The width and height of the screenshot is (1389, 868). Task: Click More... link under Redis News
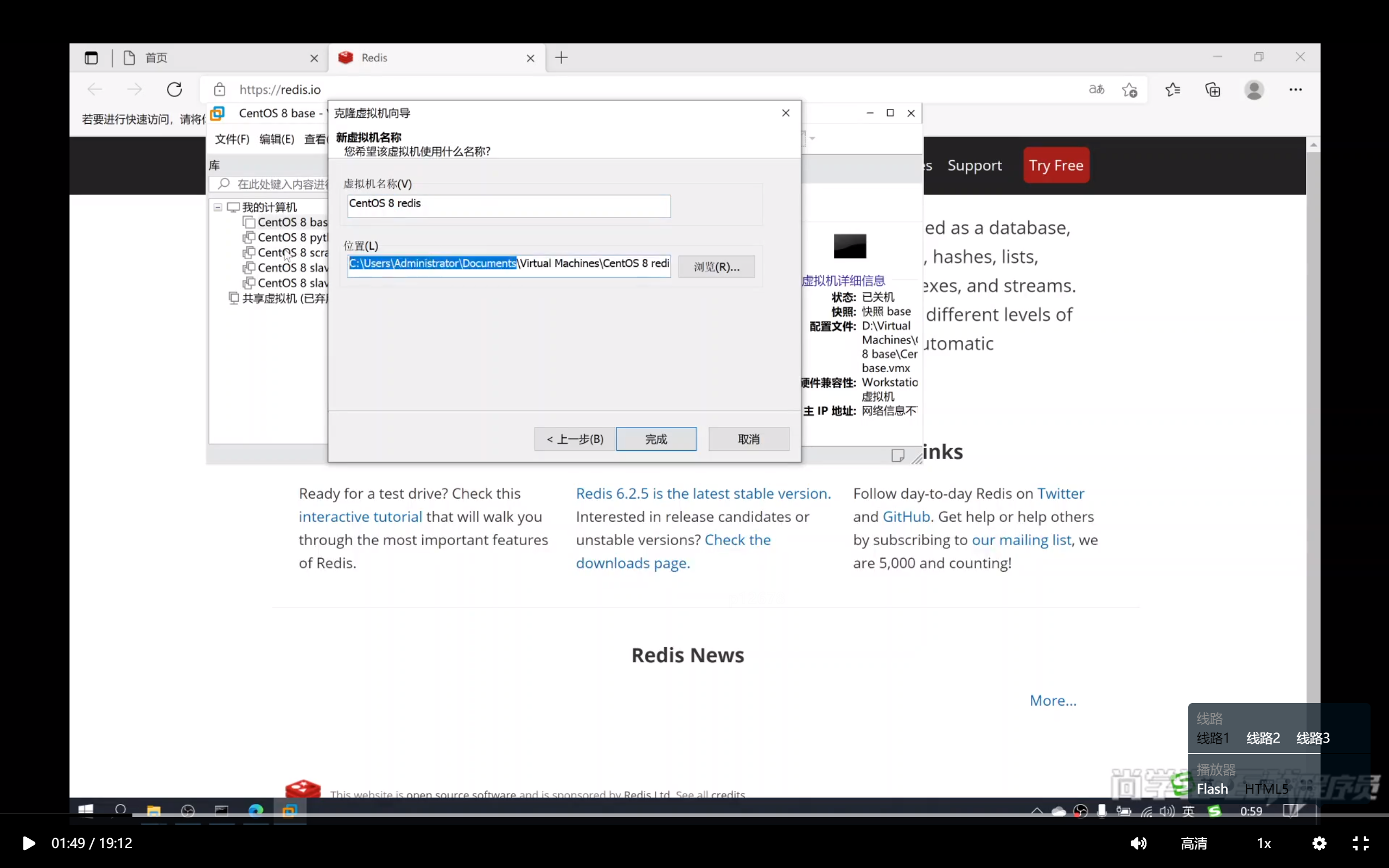(1053, 700)
